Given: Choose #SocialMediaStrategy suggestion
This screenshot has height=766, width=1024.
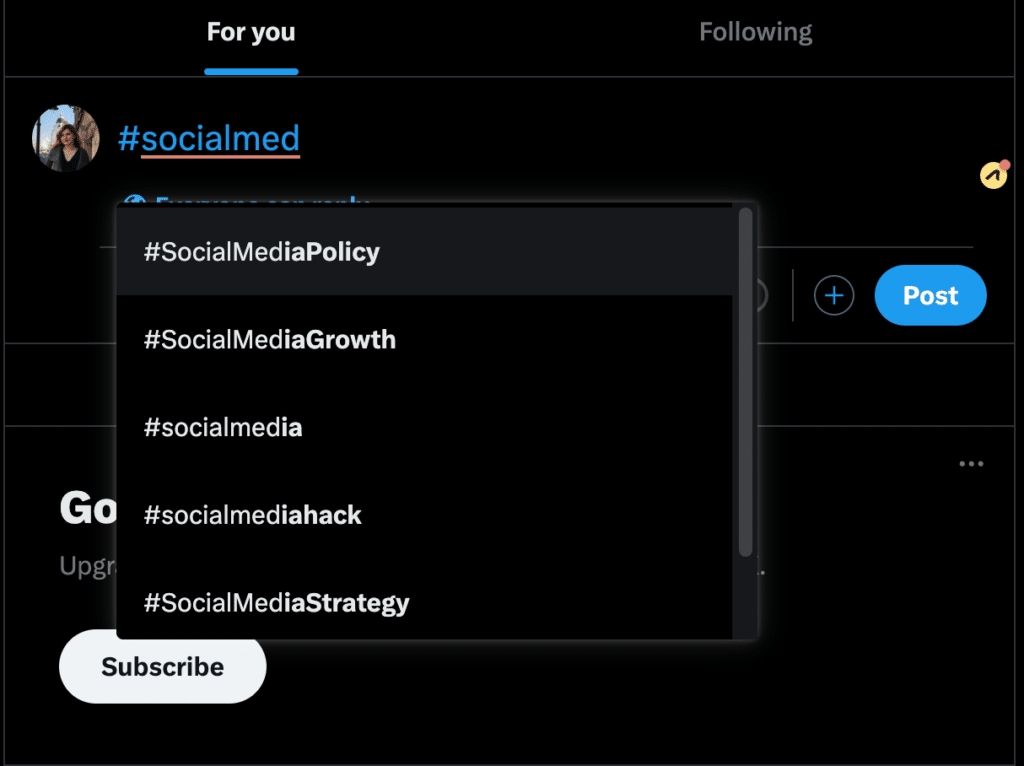Looking at the screenshot, I should click(424, 601).
